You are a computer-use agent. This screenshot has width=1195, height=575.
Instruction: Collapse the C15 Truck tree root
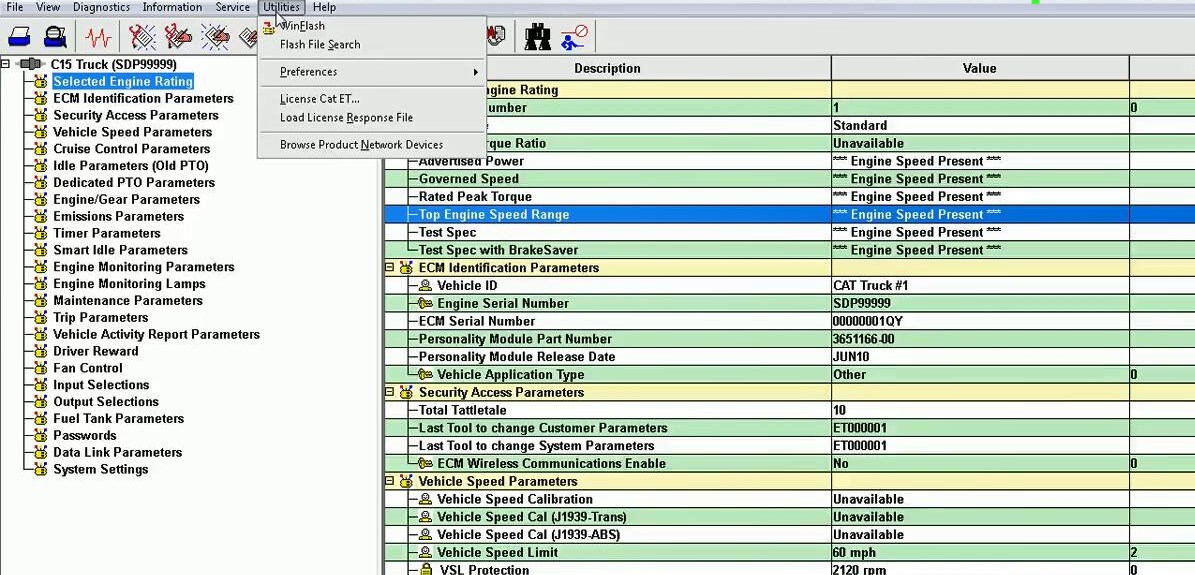[5, 65]
